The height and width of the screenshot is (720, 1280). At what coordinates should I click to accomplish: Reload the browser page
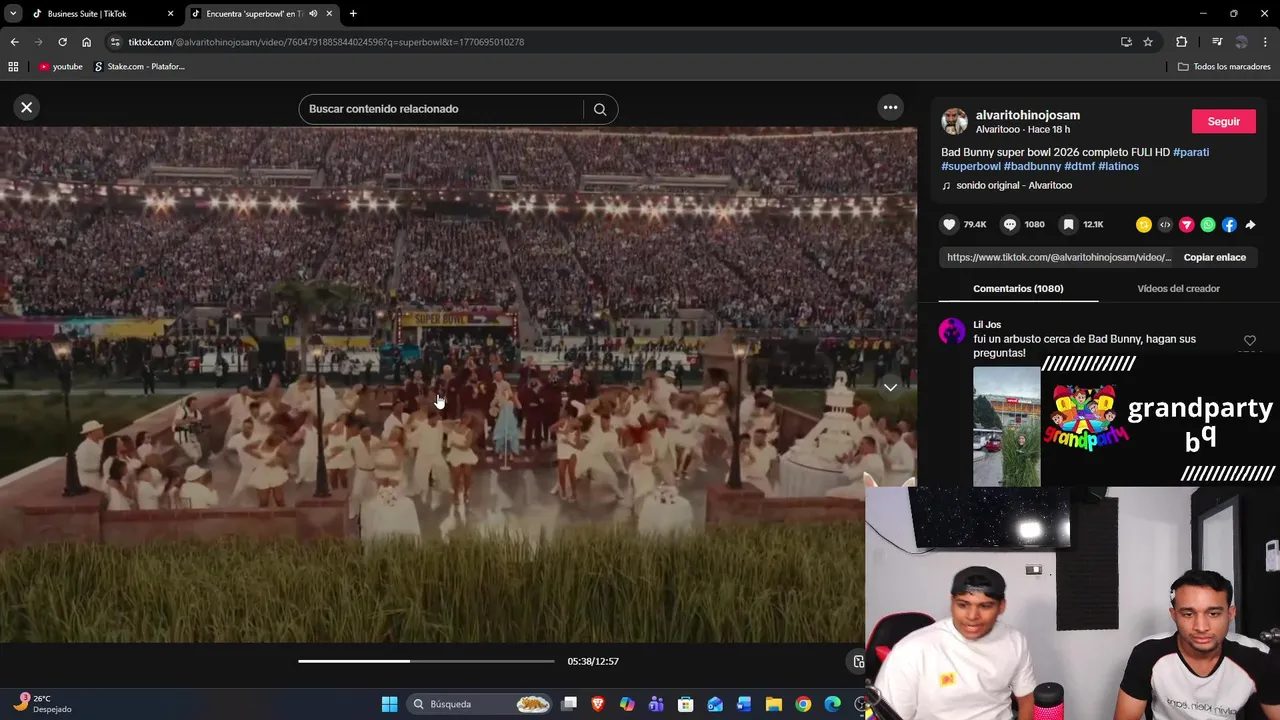point(62,42)
